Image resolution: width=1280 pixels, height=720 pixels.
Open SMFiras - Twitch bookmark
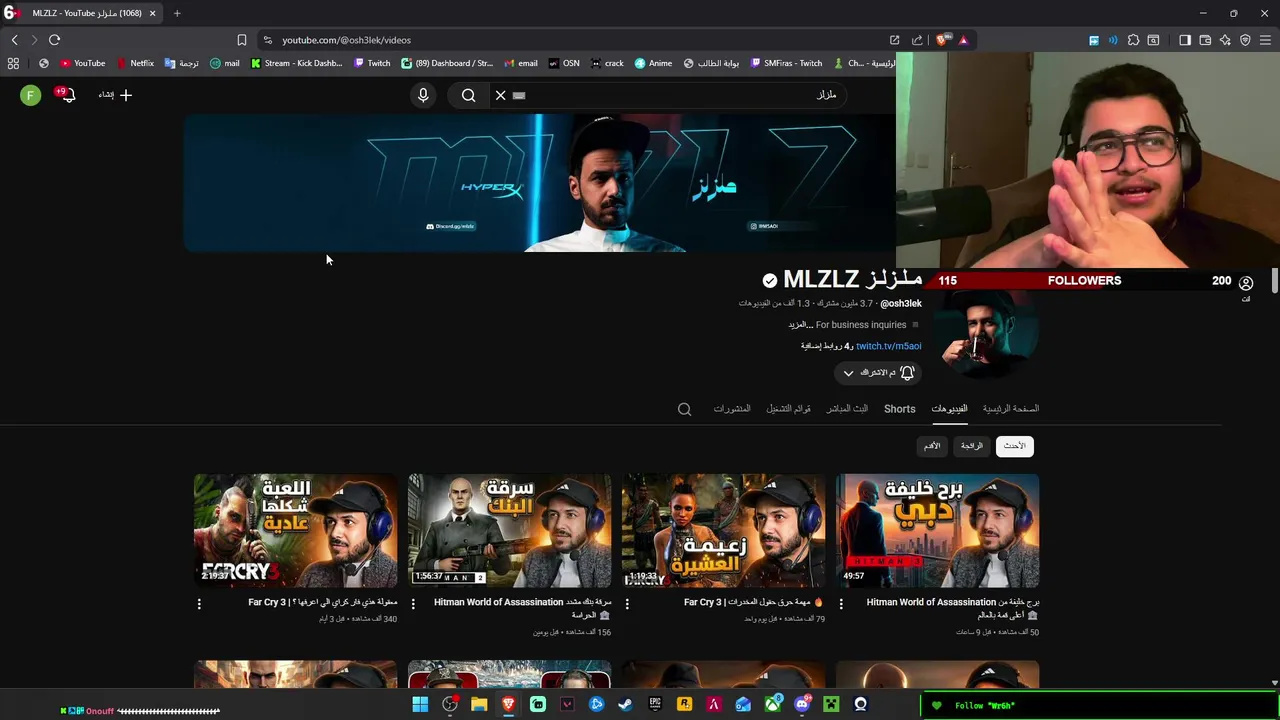[x=785, y=63]
